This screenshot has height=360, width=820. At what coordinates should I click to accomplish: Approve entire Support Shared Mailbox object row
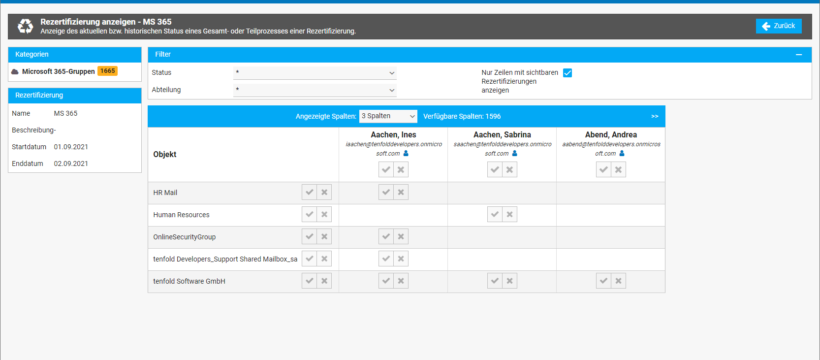click(309, 259)
